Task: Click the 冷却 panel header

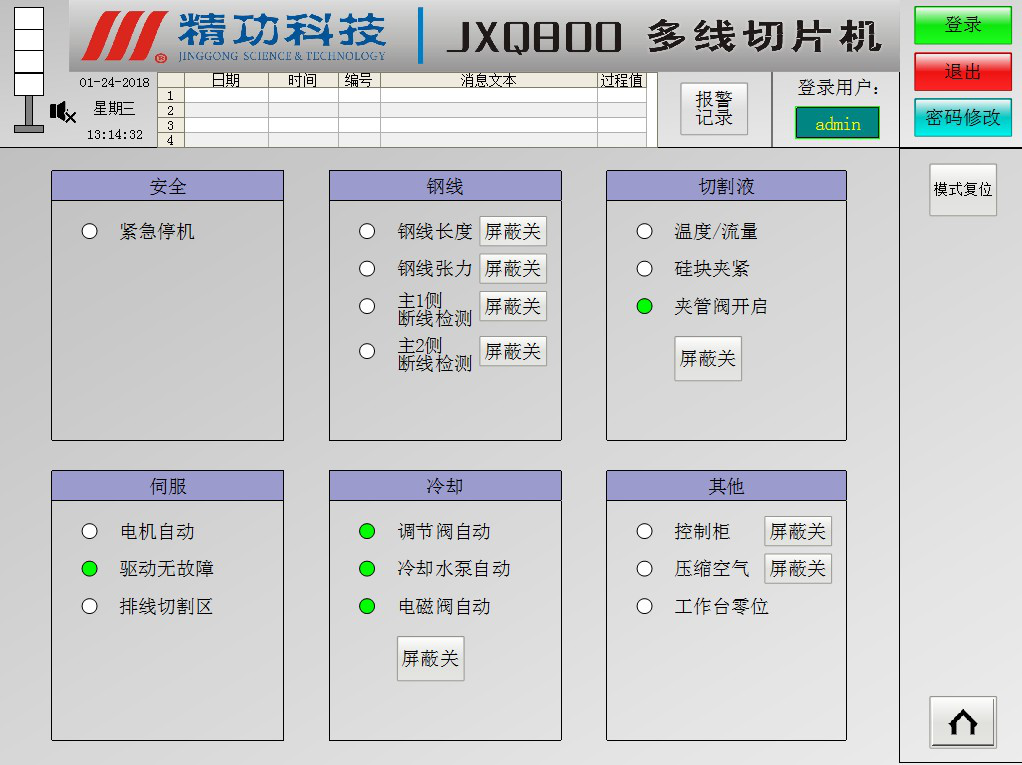Action: 445,486
